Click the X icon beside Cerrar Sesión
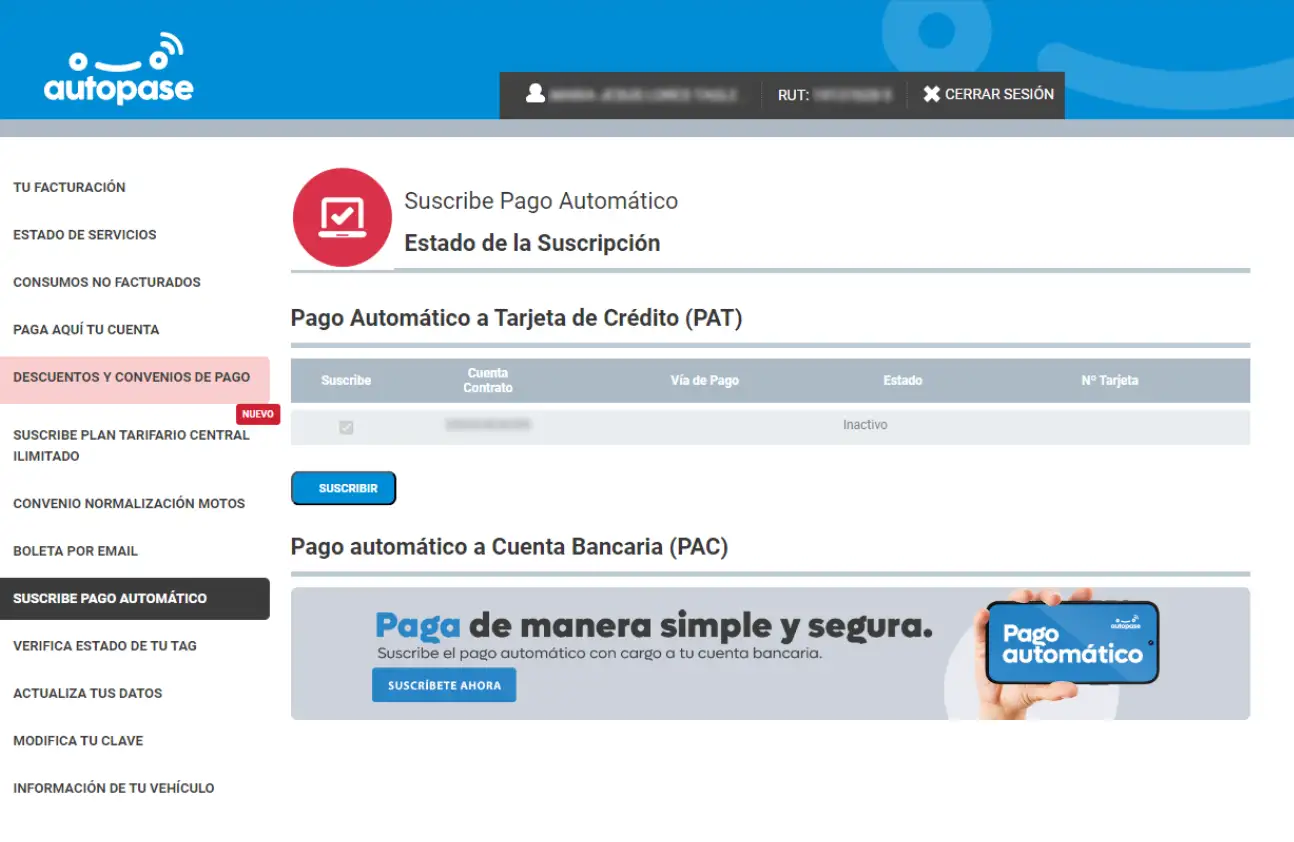The width and height of the screenshot is (1294, 842). tap(931, 94)
